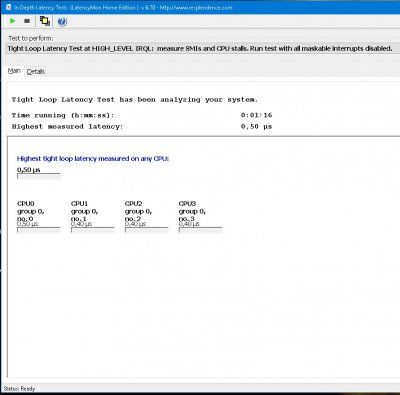Click the 'Test to perform:' label
The width and height of the screenshot is (400, 395).
click(31, 38)
